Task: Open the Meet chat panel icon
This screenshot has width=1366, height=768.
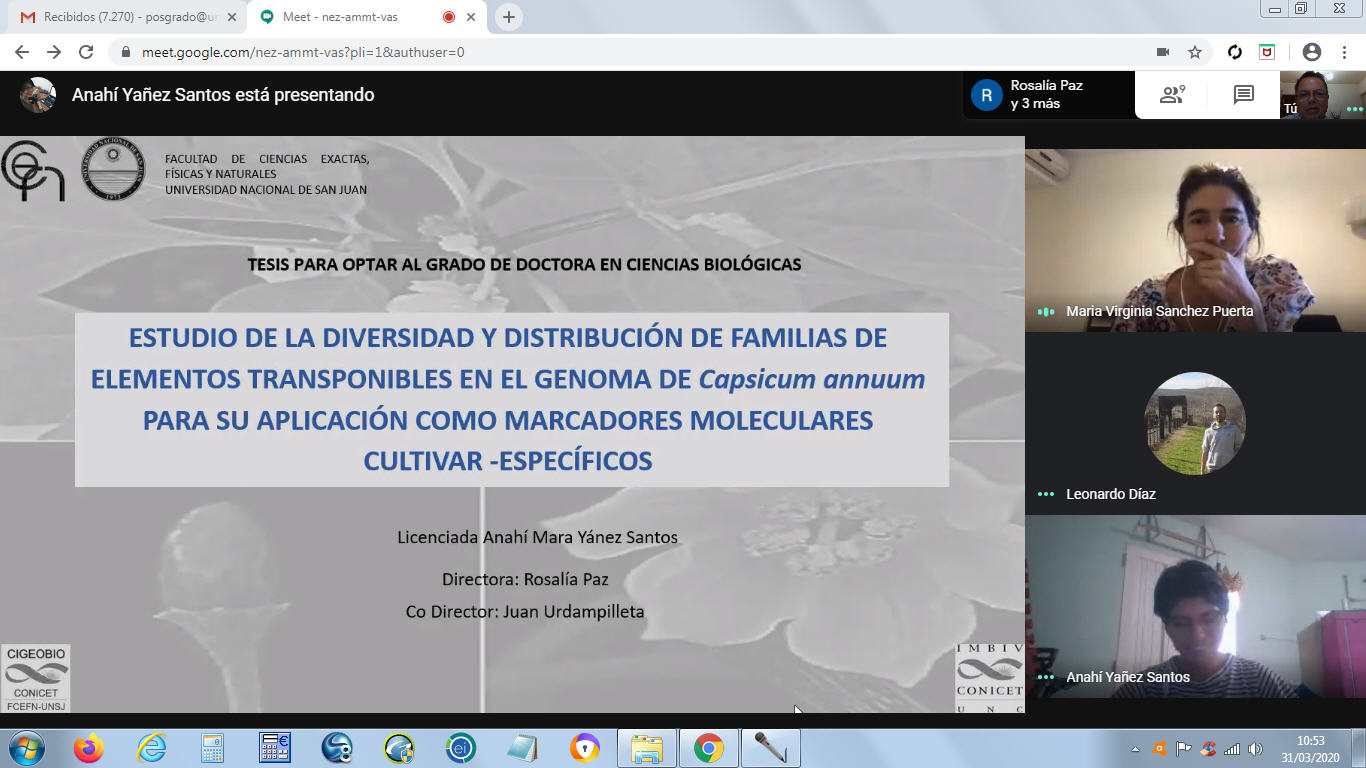Action: point(1243,95)
